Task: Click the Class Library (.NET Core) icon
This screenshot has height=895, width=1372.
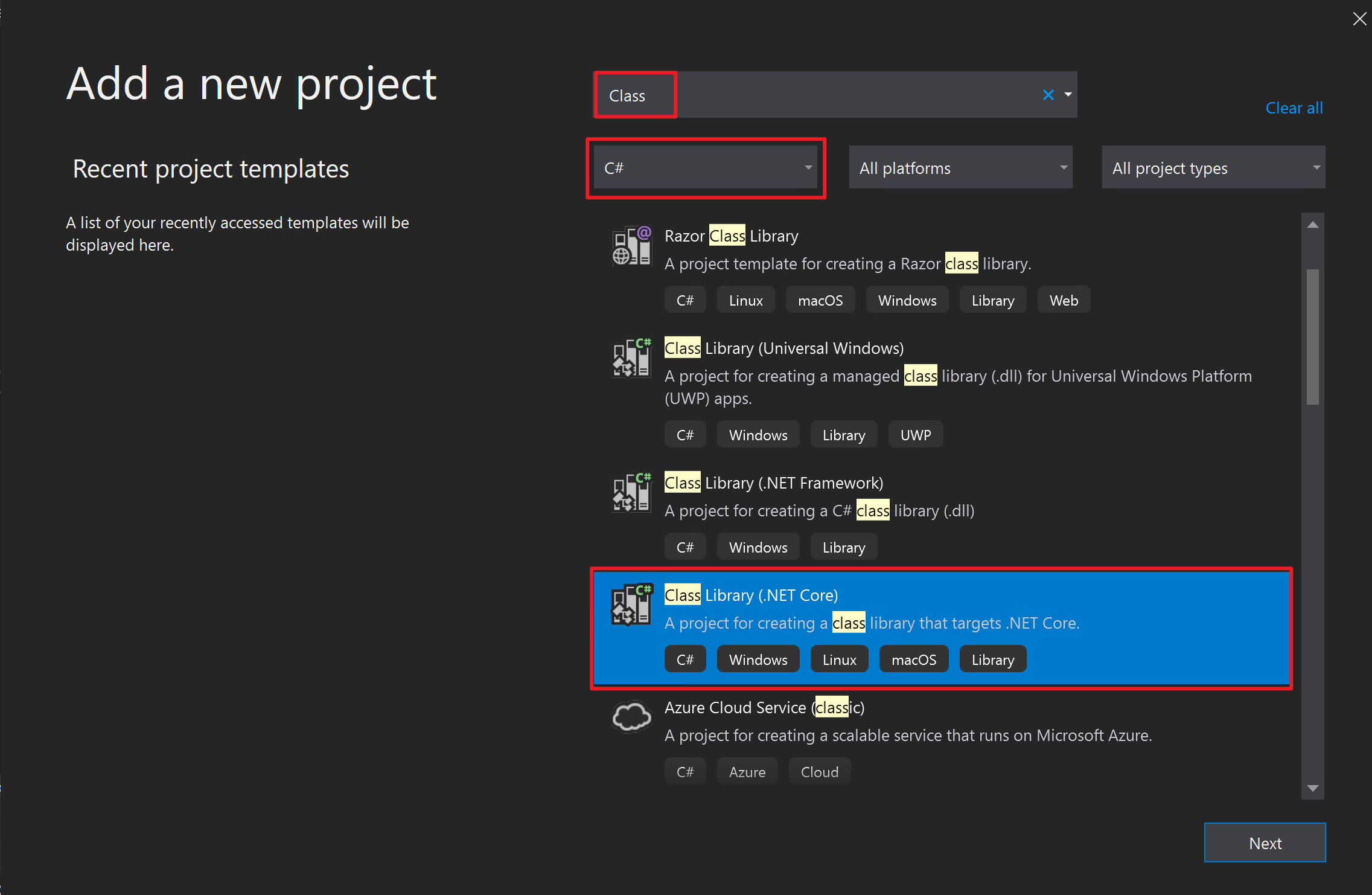Action: [631, 605]
